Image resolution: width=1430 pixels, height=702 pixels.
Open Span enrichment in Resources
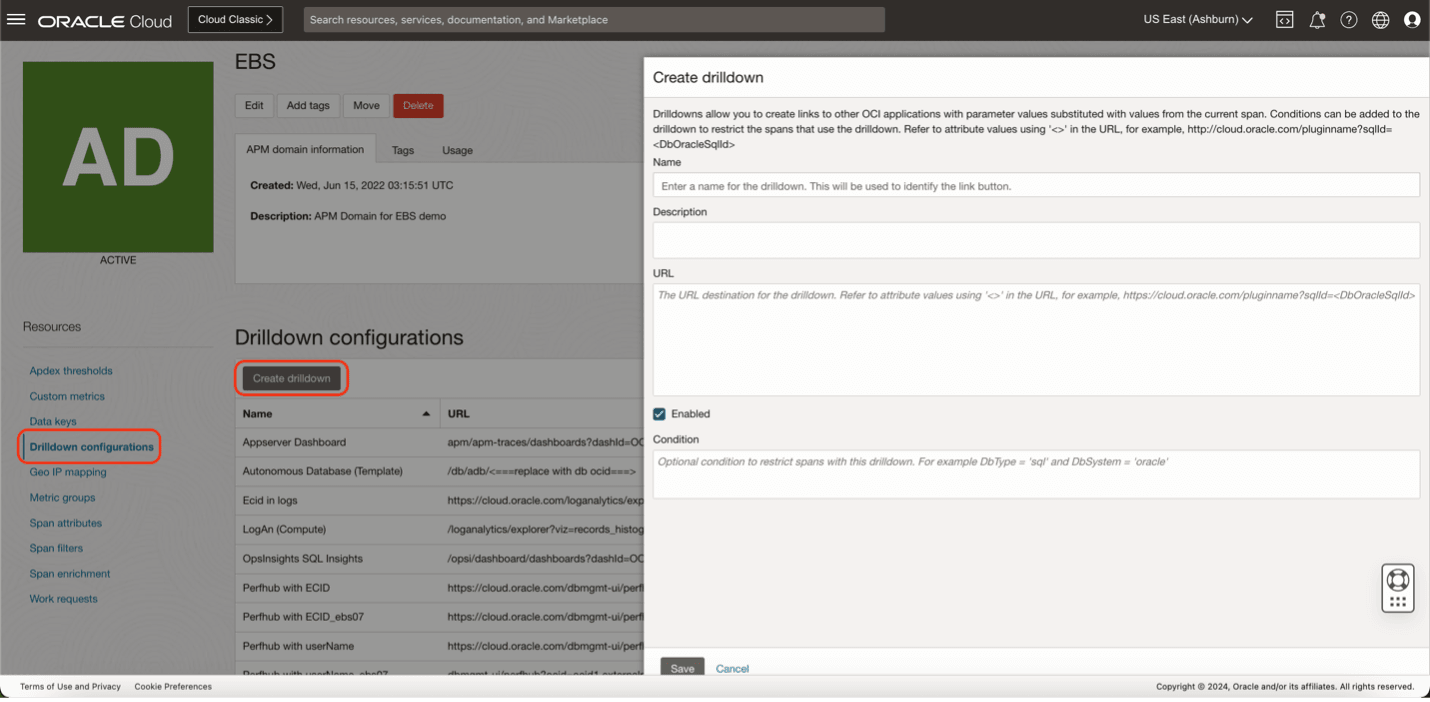70,574
